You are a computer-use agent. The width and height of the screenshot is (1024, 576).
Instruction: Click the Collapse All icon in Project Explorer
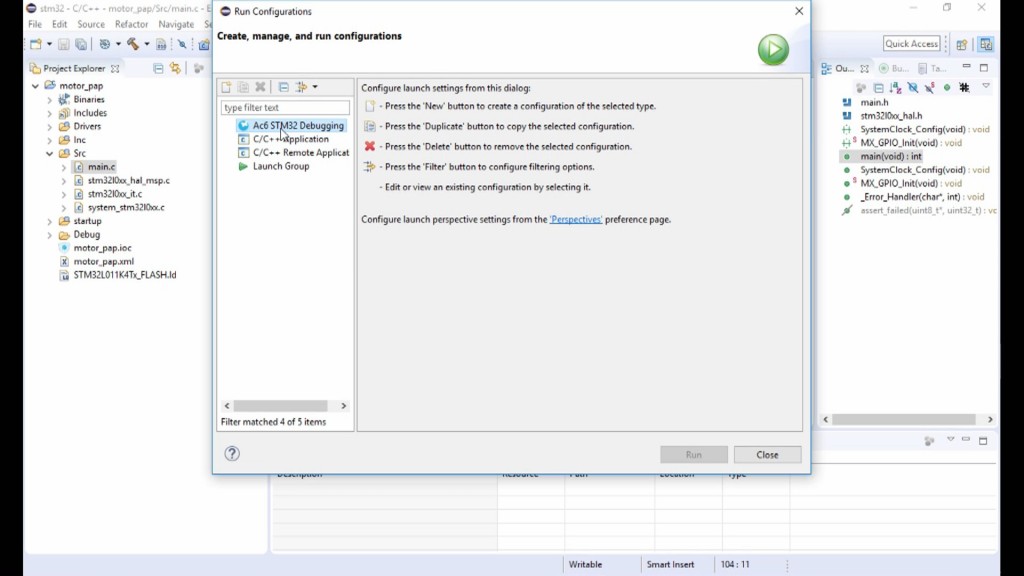tap(158, 68)
